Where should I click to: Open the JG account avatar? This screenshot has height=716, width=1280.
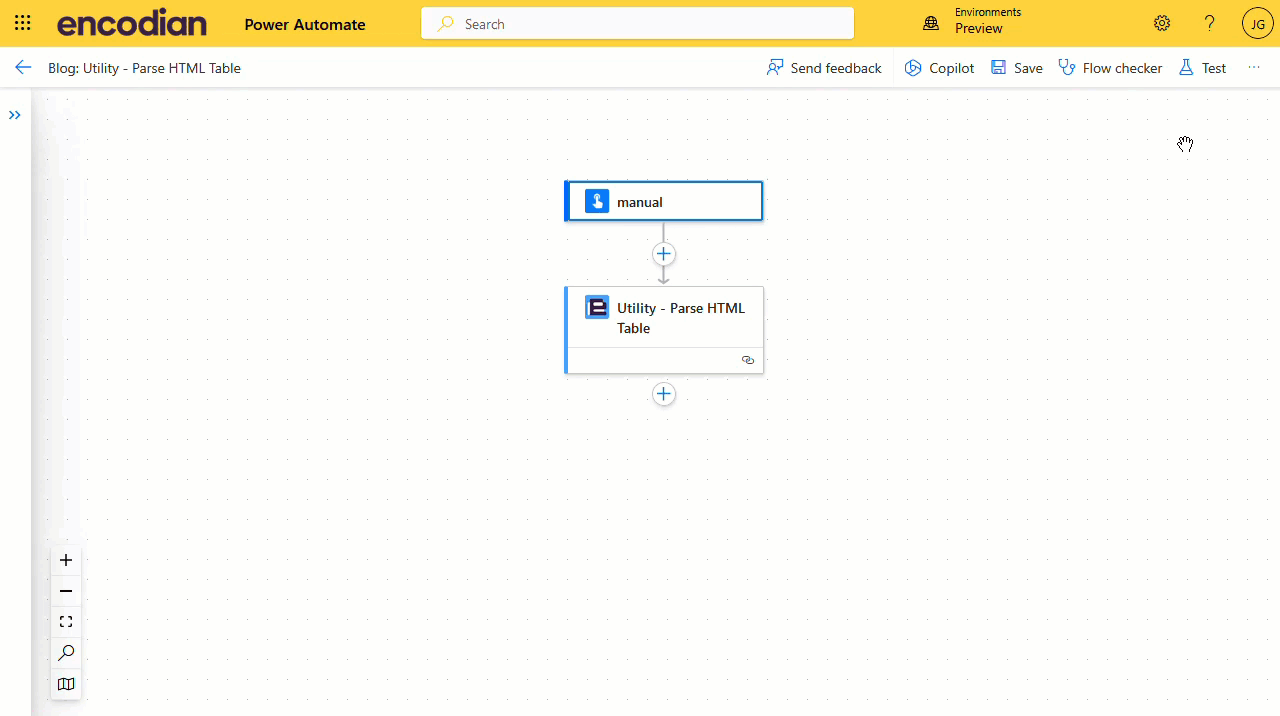[x=1258, y=23]
